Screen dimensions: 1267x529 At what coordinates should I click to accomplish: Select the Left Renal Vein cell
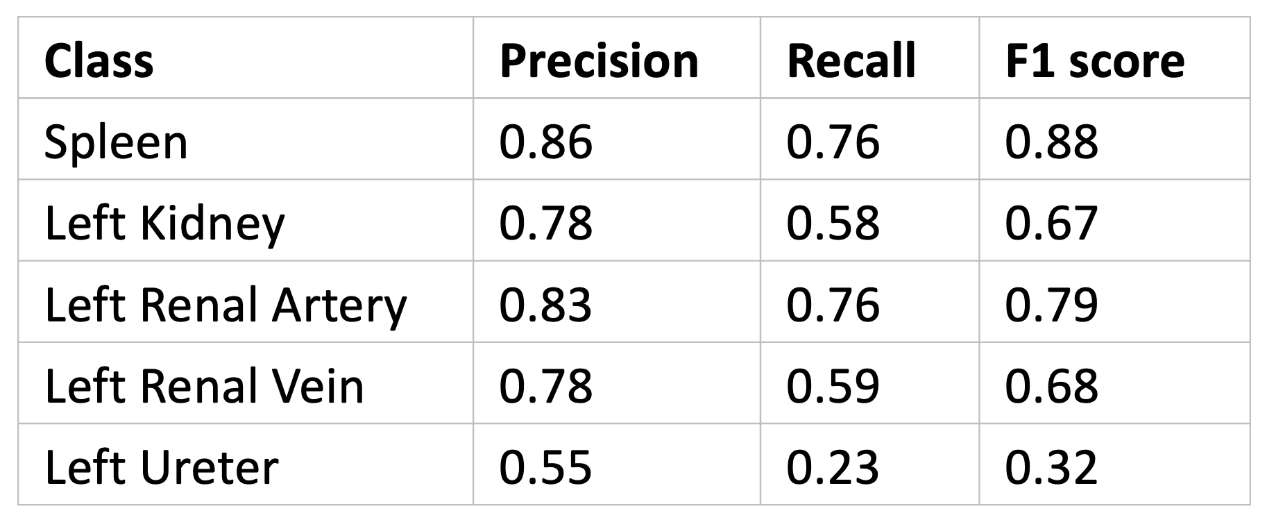click(x=204, y=385)
